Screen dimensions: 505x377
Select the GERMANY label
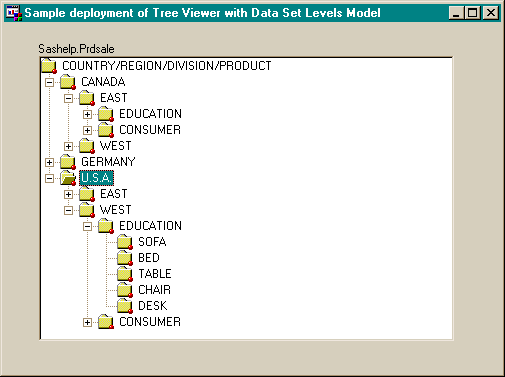coord(108,162)
